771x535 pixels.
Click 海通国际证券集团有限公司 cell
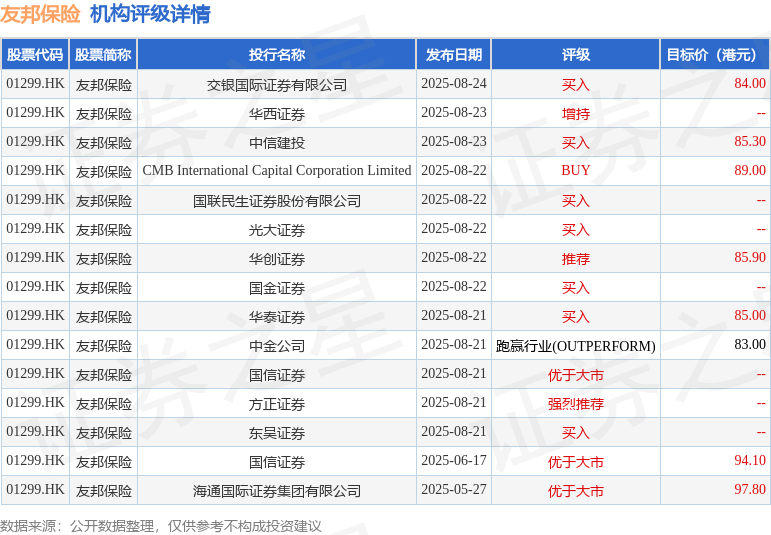click(x=277, y=491)
